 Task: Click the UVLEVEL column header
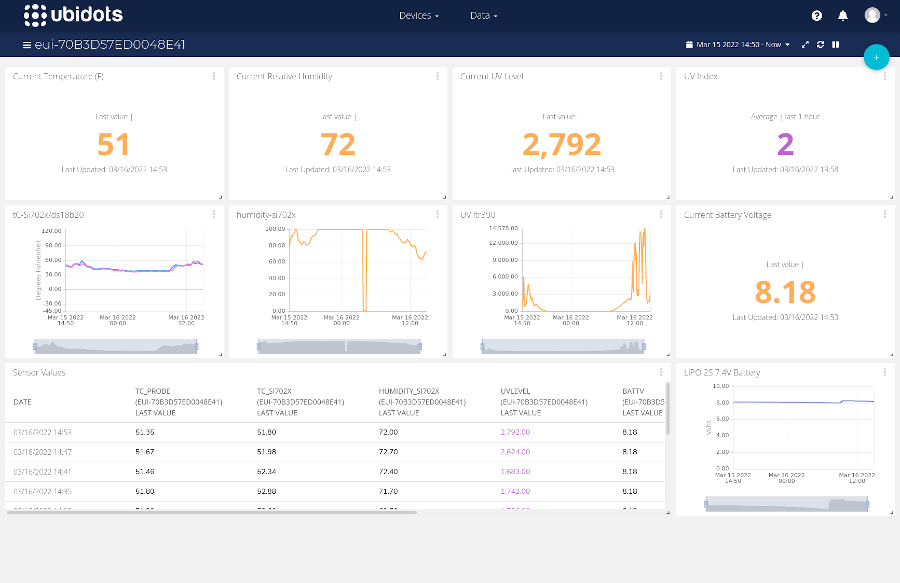coord(544,402)
